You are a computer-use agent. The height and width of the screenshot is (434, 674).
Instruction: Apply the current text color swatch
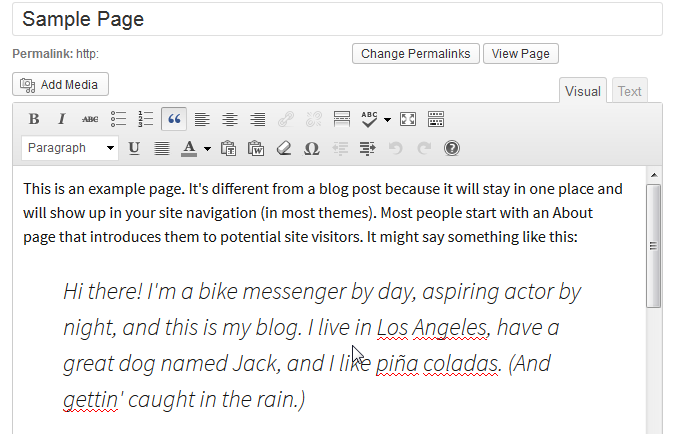pyautogui.click(x=189, y=148)
